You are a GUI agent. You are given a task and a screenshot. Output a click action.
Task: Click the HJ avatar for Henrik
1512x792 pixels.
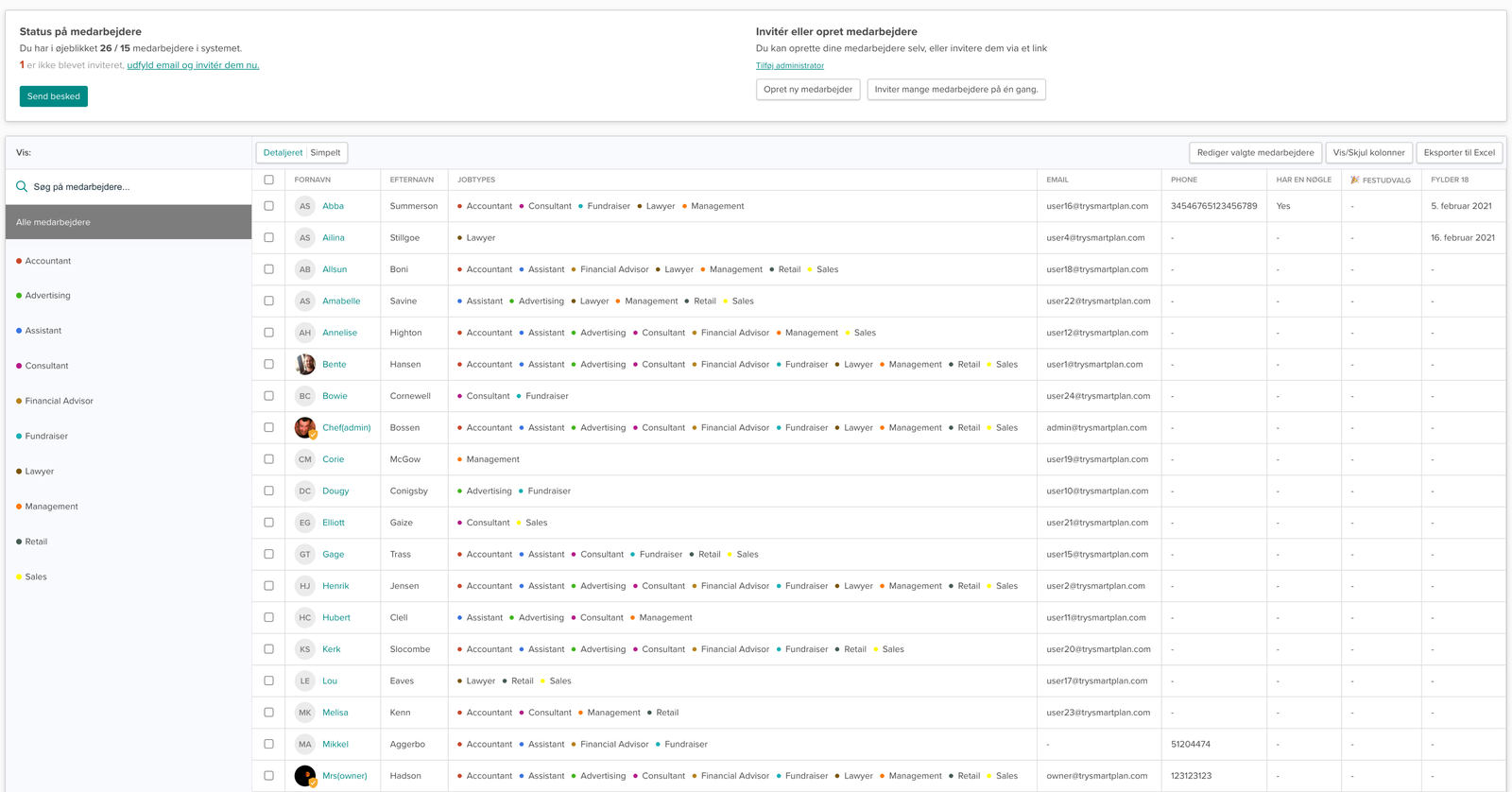304,586
